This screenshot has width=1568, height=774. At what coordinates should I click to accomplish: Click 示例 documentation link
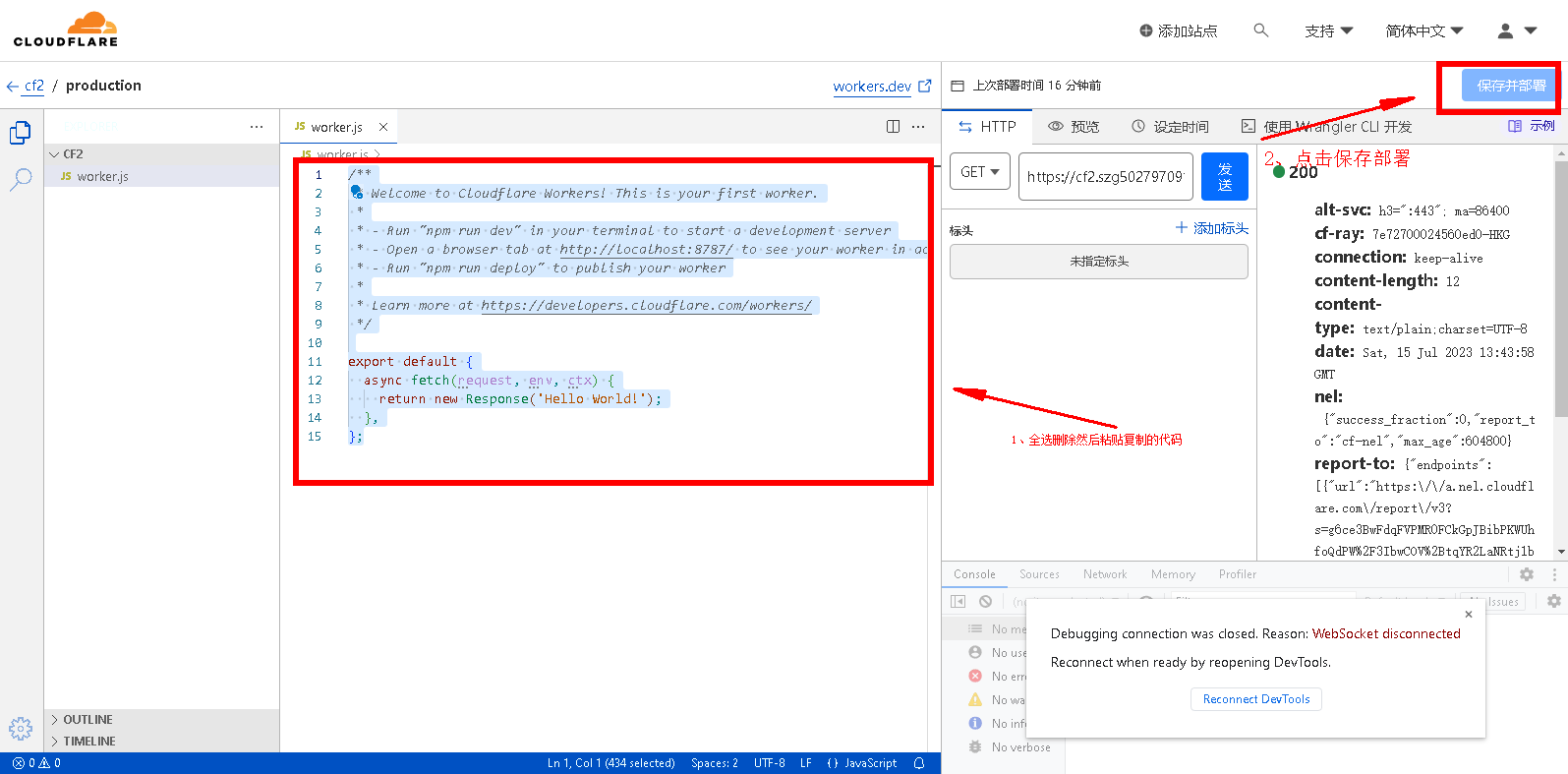click(x=1532, y=126)
